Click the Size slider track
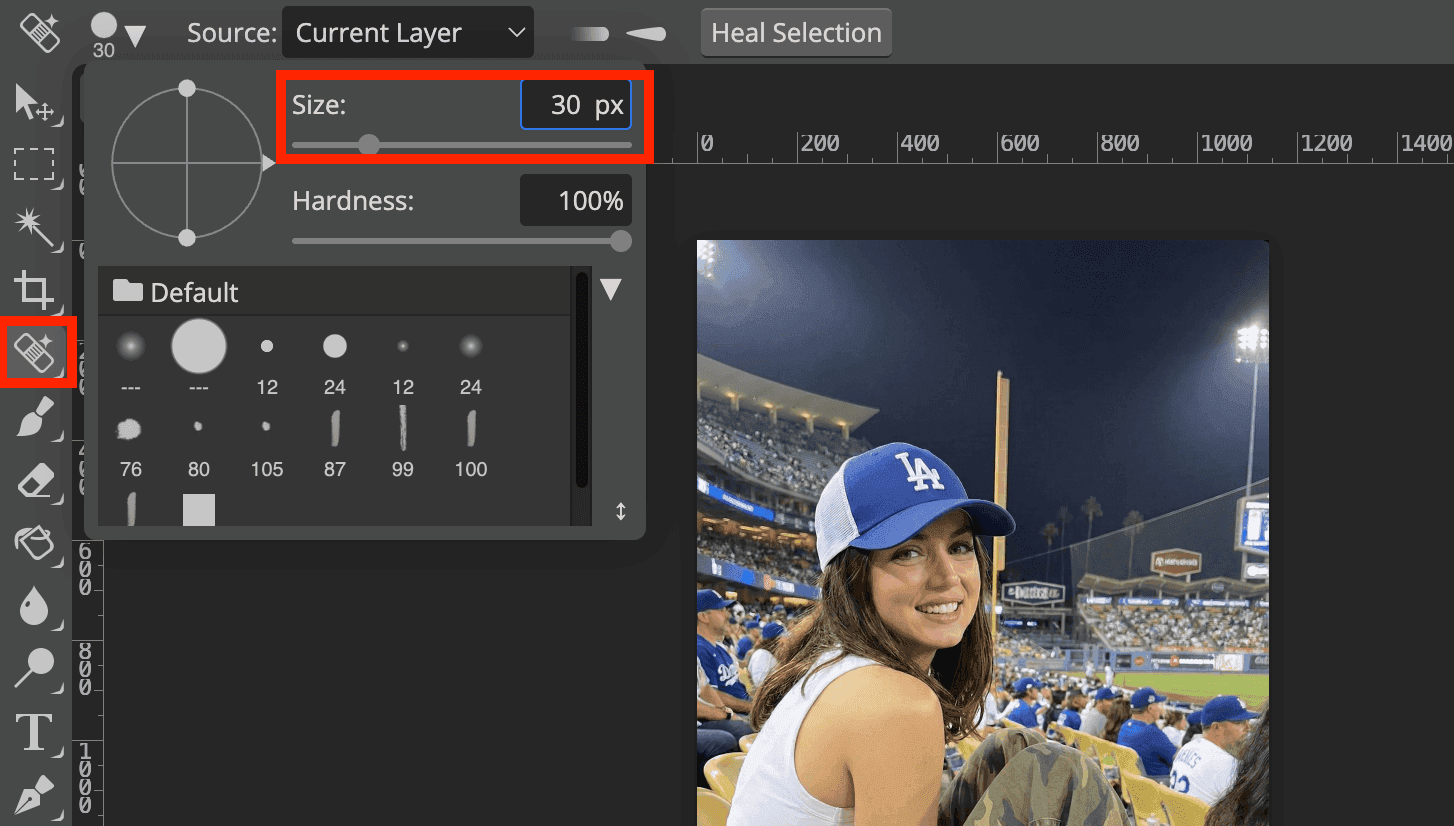Image resolution: width=1454 pixels, height=826 pixels. (x=462, y=145)
